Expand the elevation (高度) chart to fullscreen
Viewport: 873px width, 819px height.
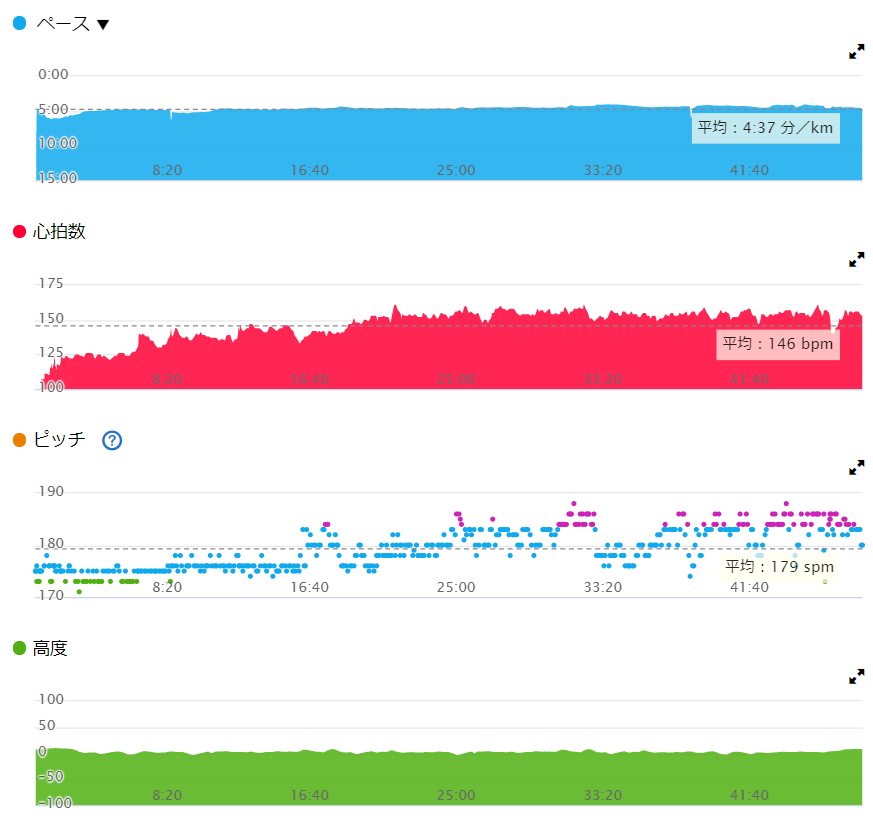pyautogui.click(x=856, y=677)
